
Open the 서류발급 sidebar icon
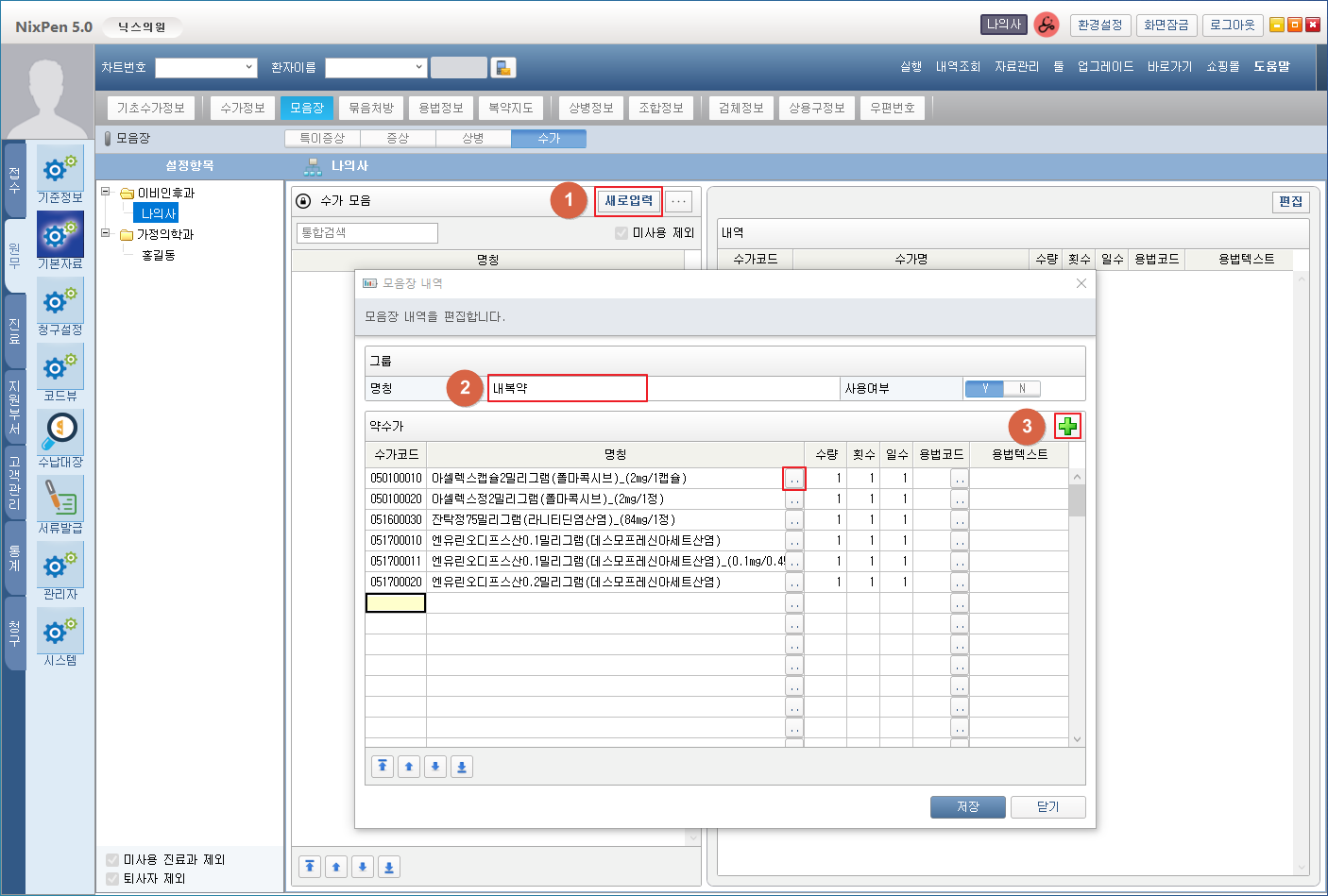(60, 499)
